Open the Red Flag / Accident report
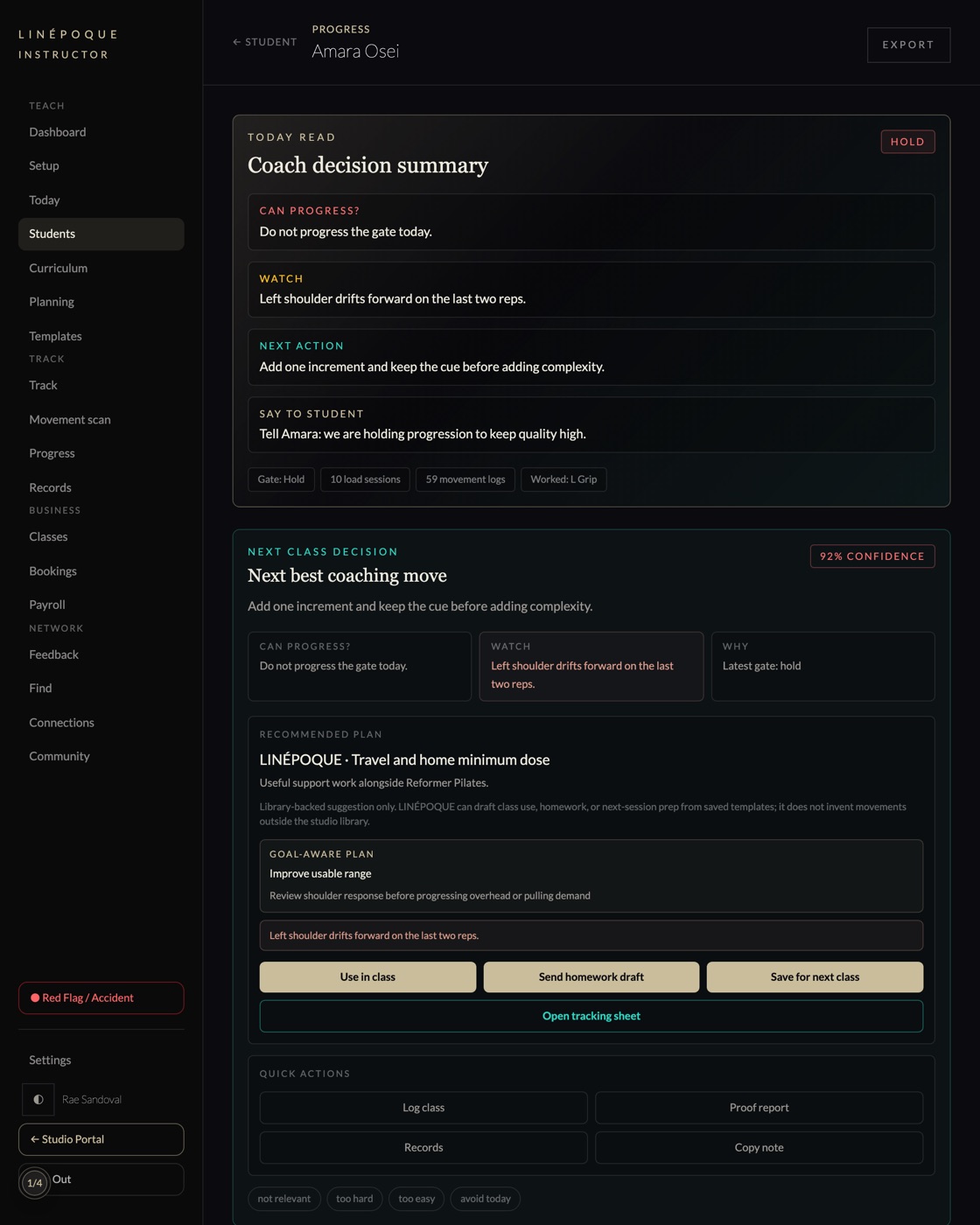980x1225 pixels. pos(101,998)
